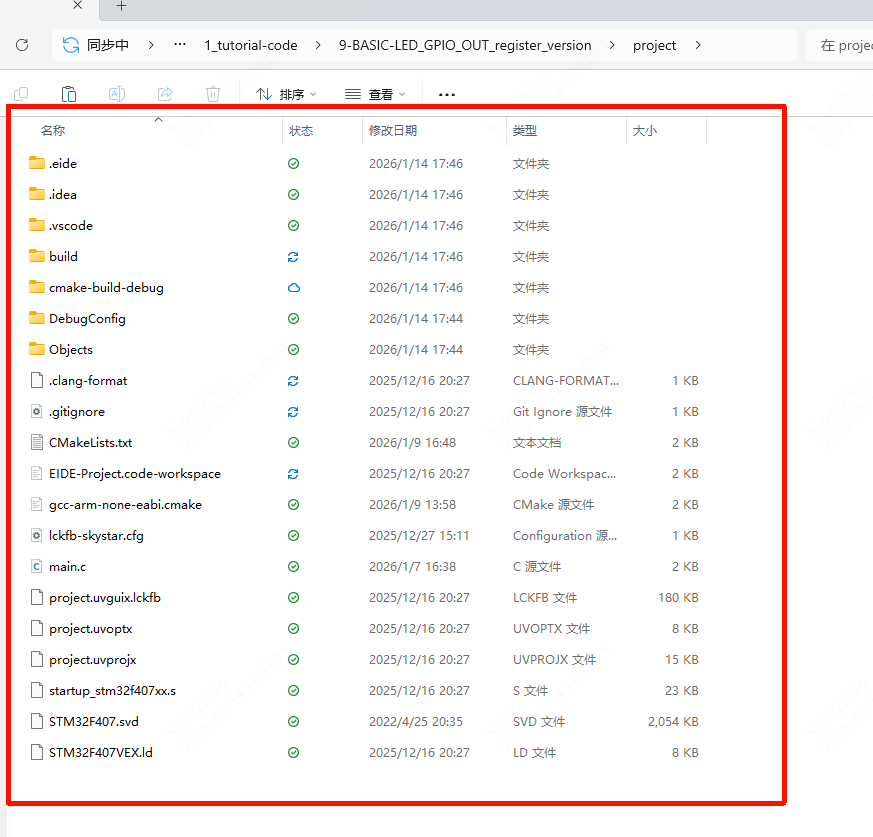Sort by the 大小 column header
Image resolution: width=873 pixels, height=837 pixels.
pyautogui.click(x=645, y=131)
